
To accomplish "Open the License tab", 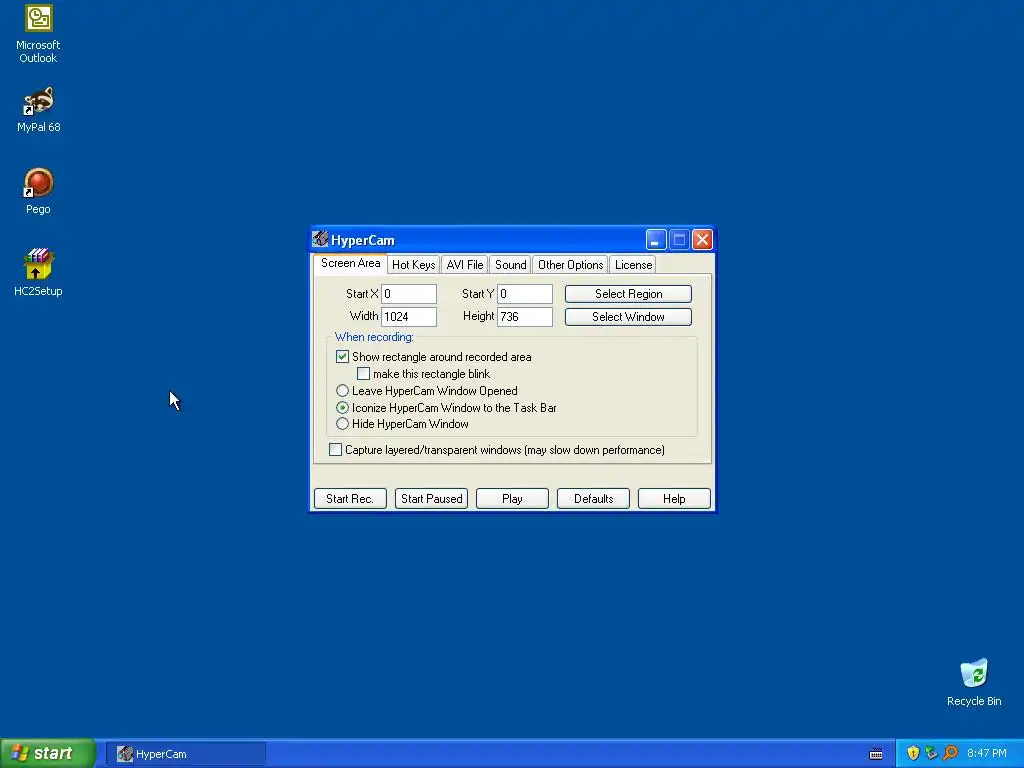I will click(x=633, y=264).
